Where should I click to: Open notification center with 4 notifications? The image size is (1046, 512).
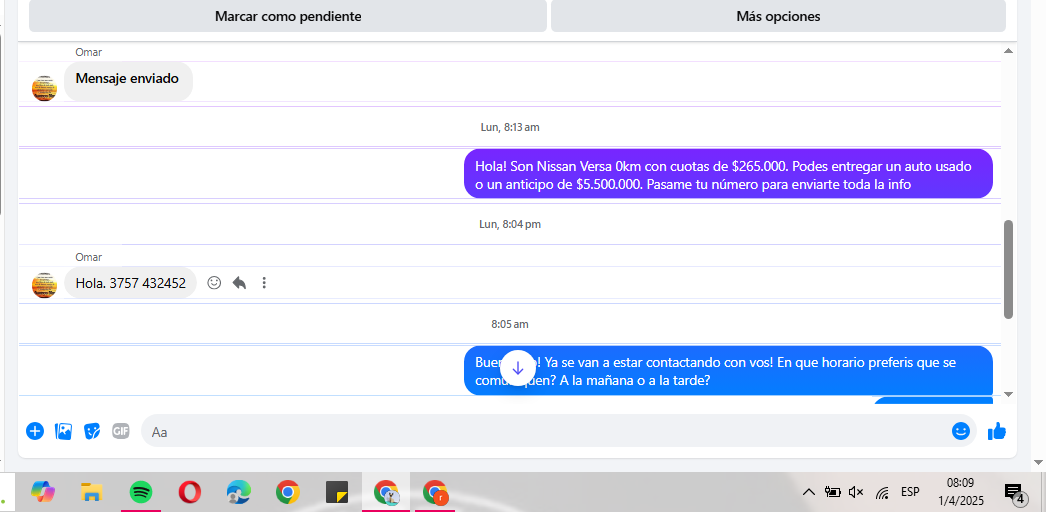(x=1015, y=493)
